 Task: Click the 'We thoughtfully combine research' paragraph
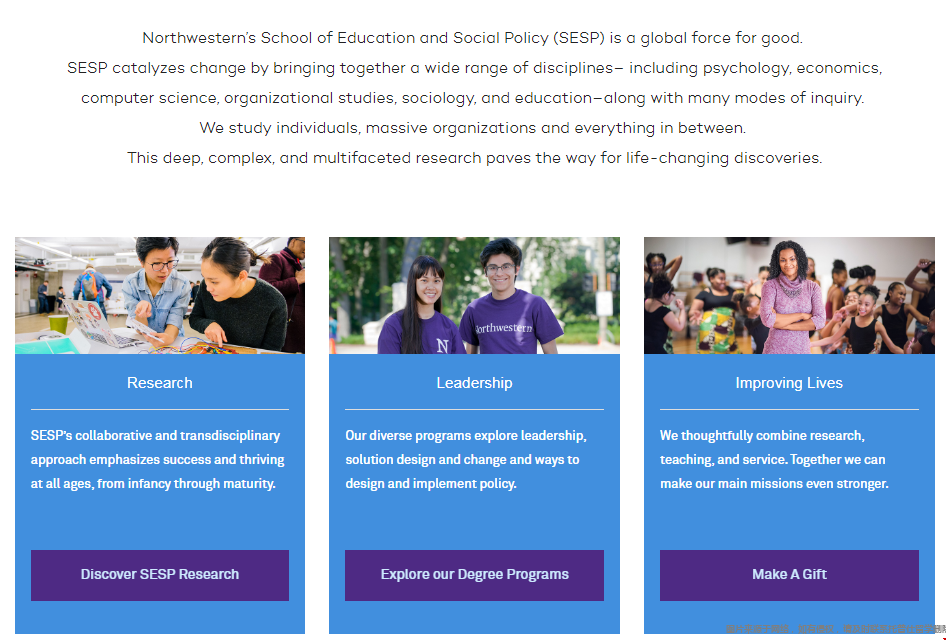773,460
